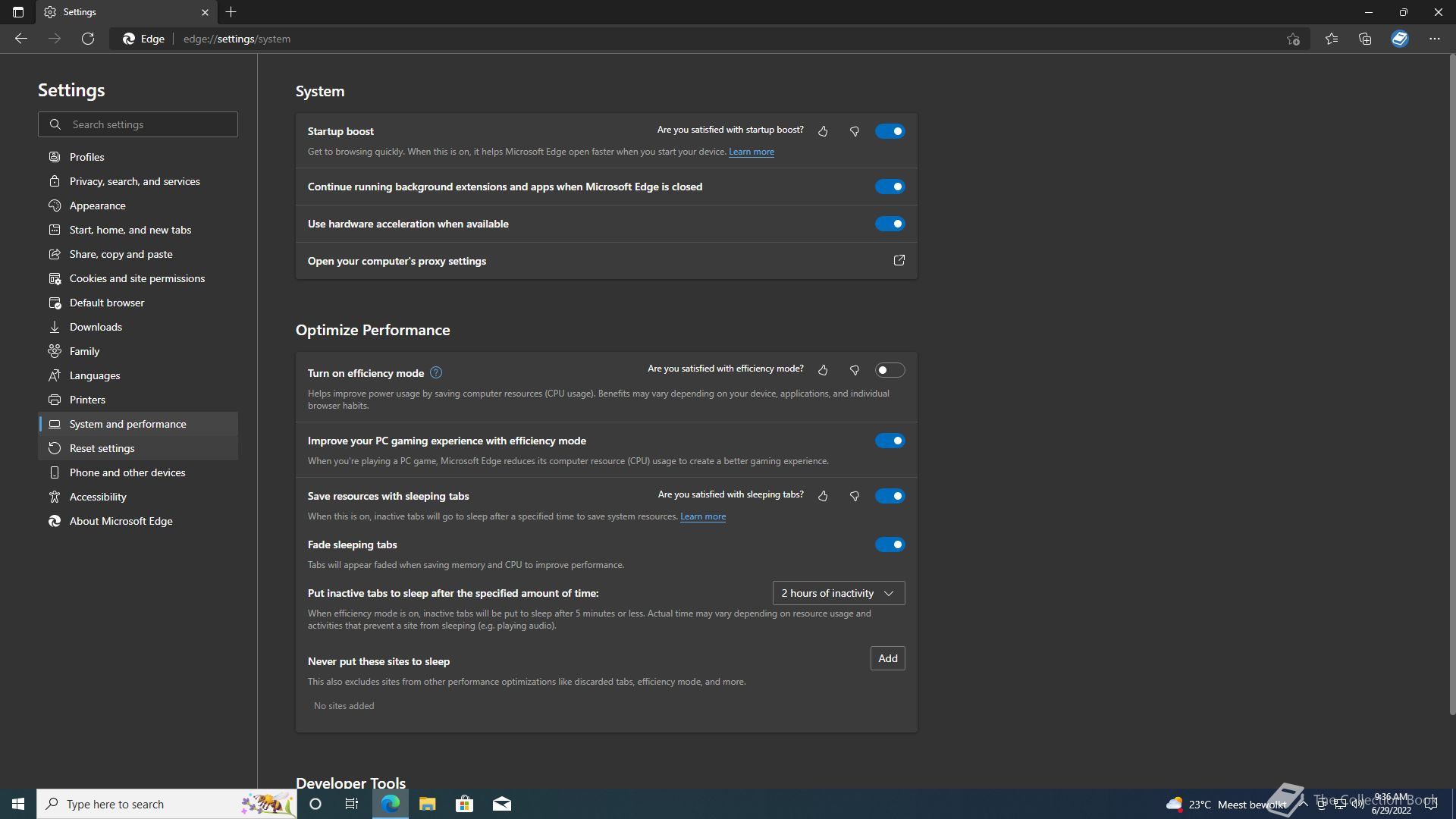This screenshot has height=819, width=1456.
Task: Open a new tab
Action: pos(231,12)
